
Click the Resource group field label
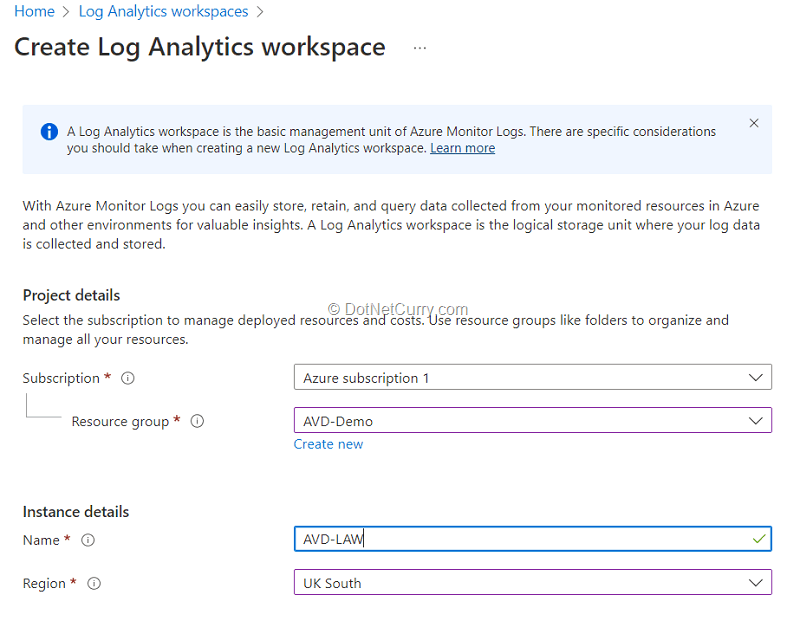pyautogui.click(x=120, y=421)
